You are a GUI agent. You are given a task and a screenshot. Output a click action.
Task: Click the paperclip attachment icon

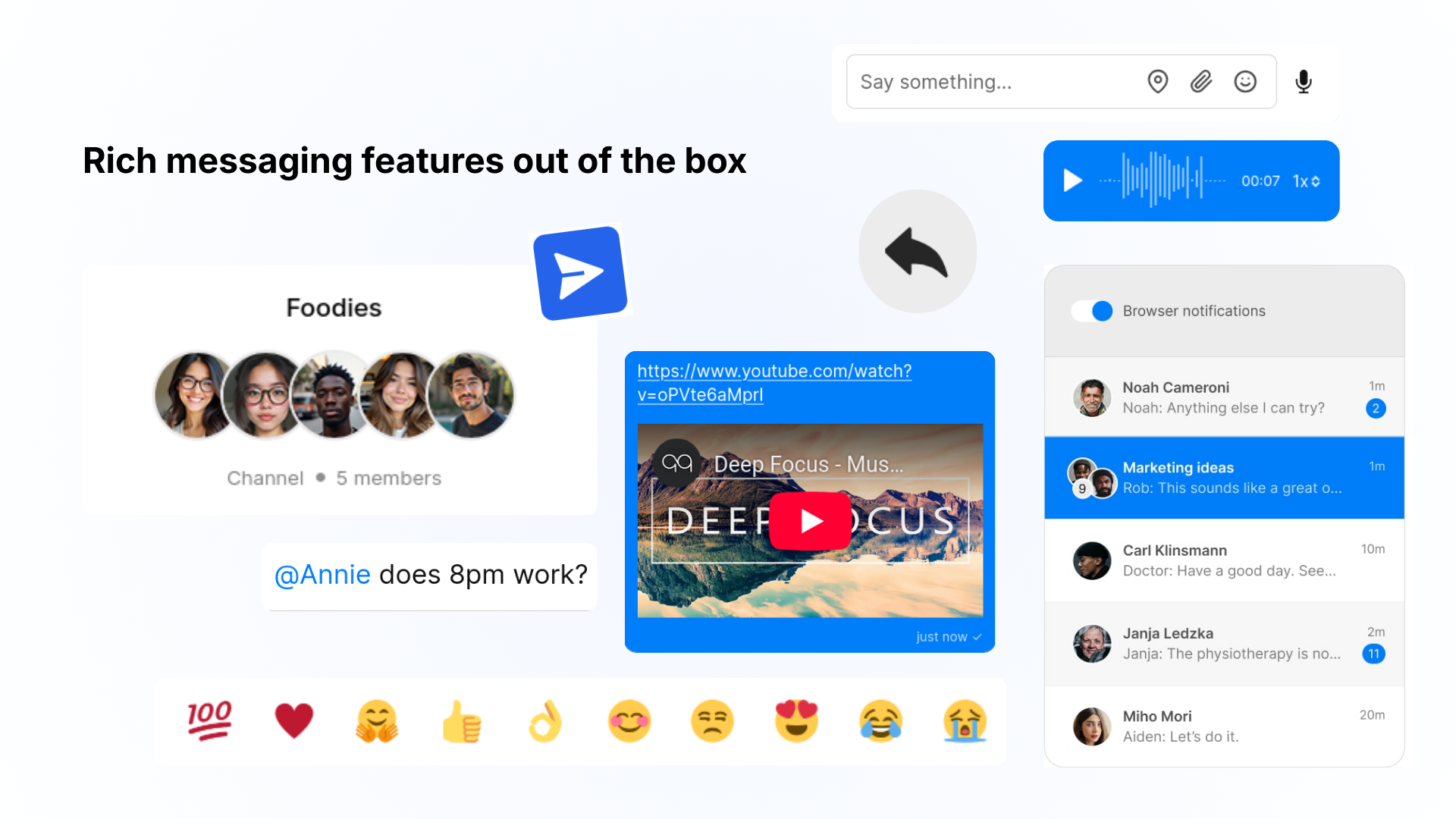point(1201,81)
